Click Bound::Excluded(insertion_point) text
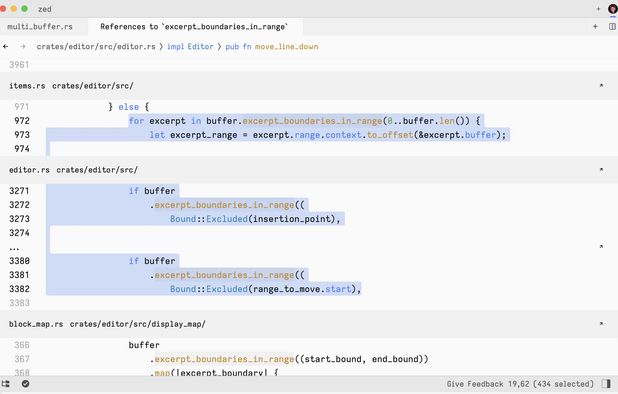The image size is (618, 394). (253, 219)
